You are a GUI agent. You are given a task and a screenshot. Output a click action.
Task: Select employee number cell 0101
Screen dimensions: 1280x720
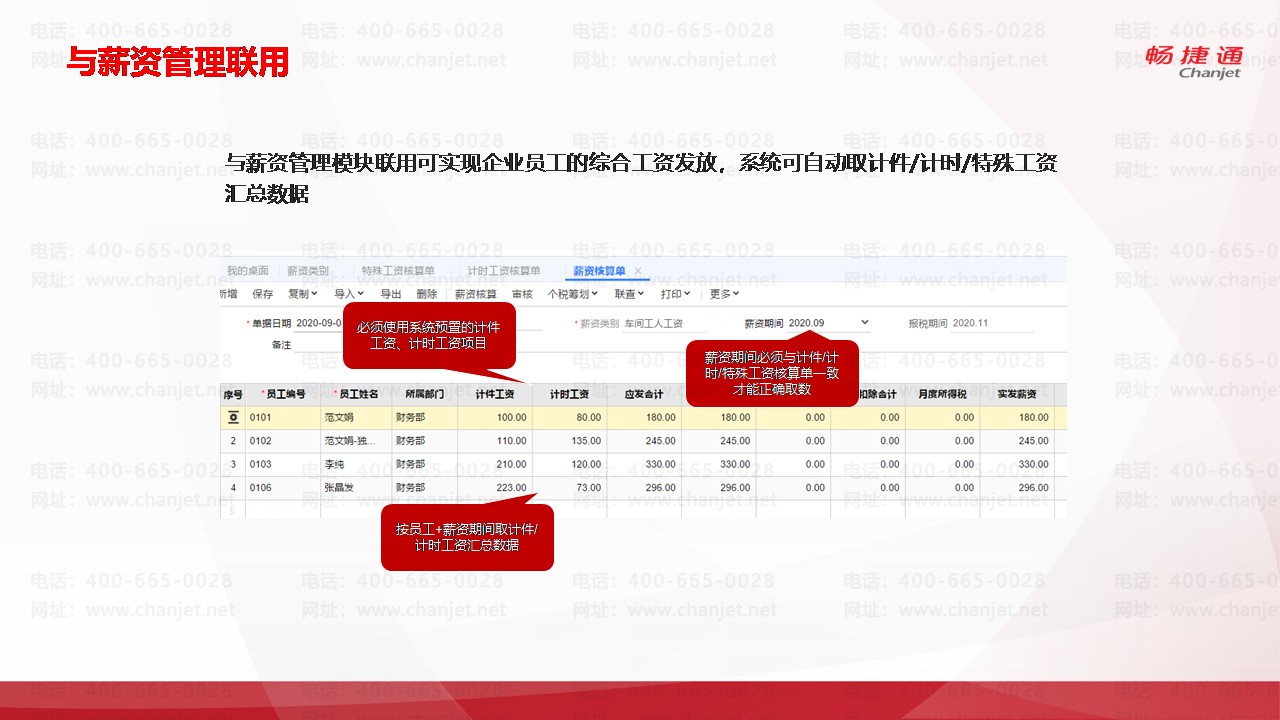pos(283,417)
